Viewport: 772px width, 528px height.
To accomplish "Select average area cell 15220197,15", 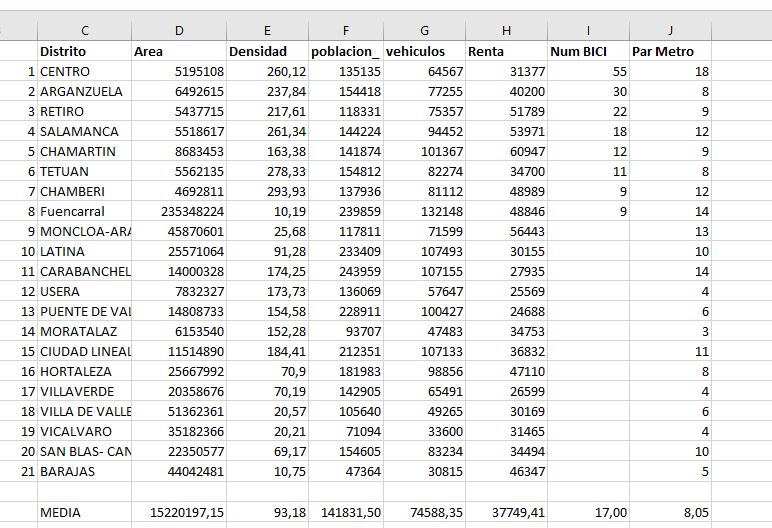I will [179, 512].
